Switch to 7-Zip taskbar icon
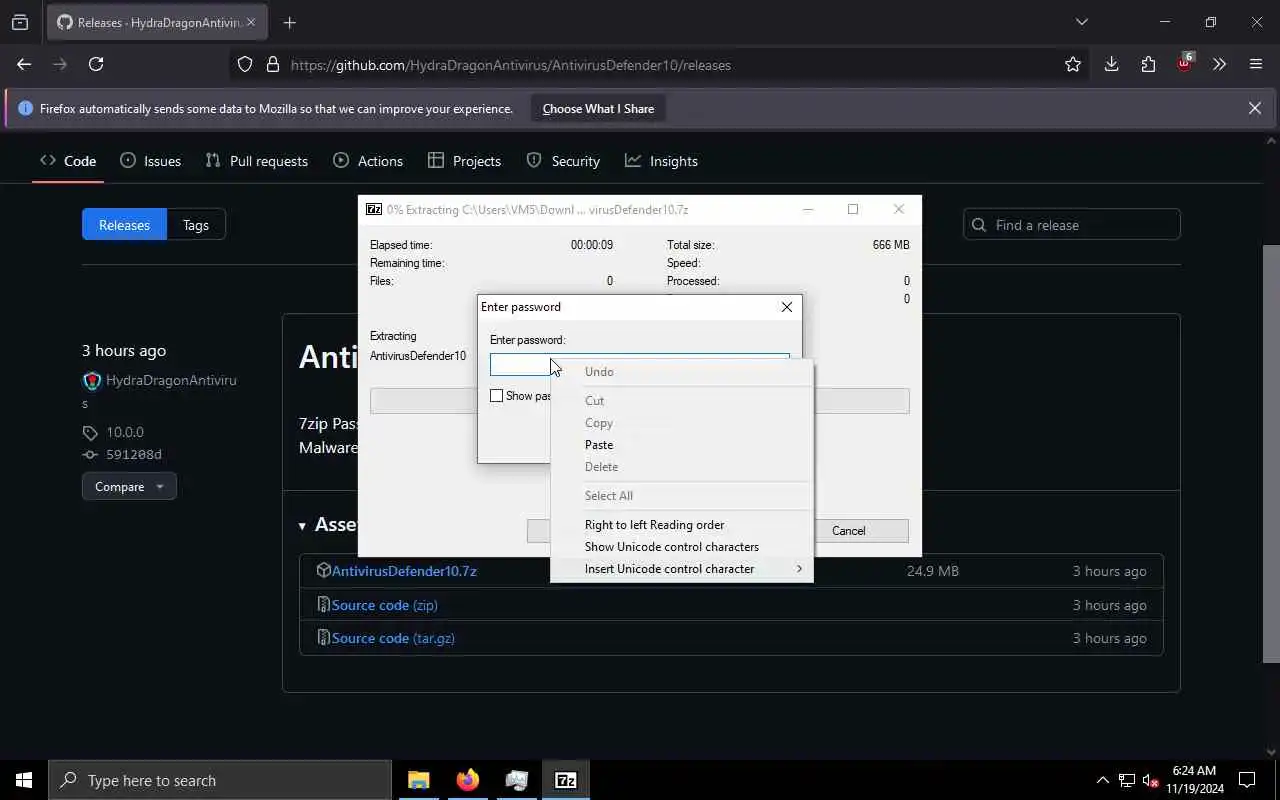This screenshot has height=800, width=1280. [566, 780]
